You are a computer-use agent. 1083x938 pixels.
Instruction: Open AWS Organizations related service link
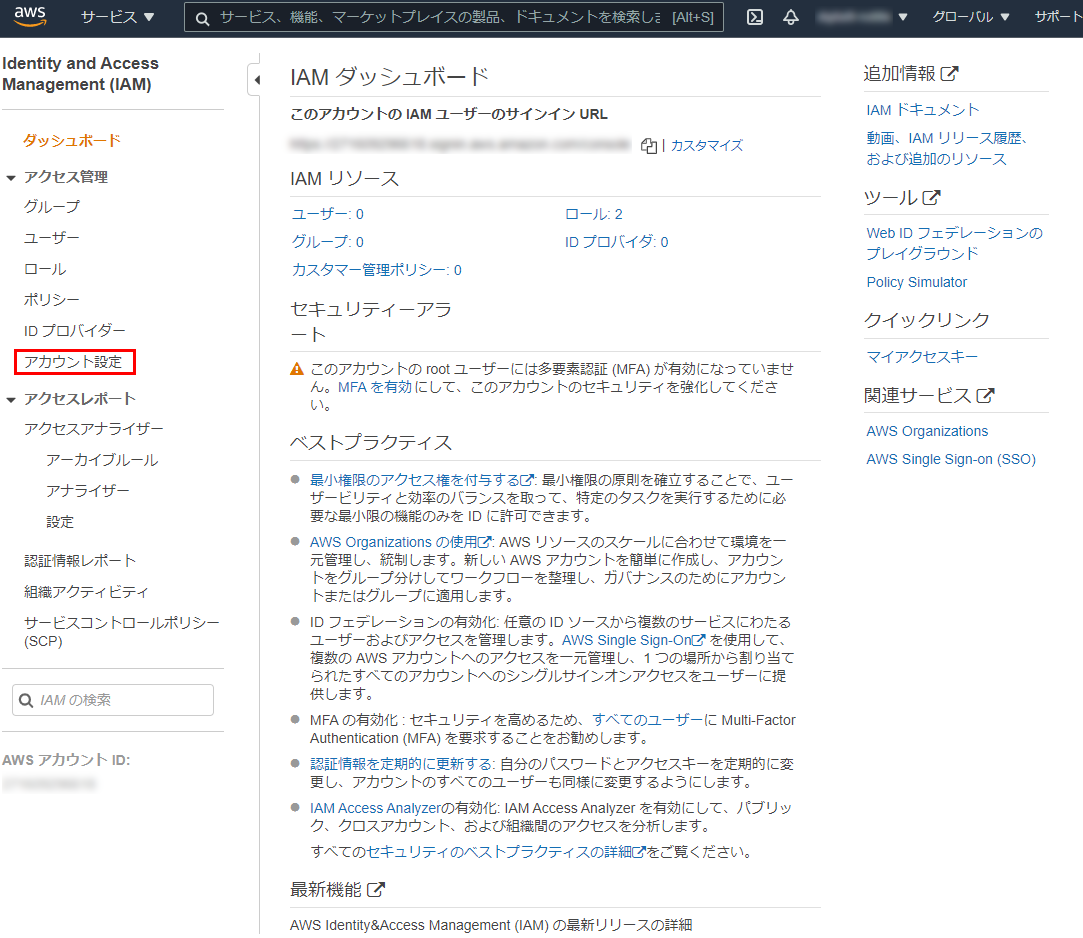tap(927, 432)
